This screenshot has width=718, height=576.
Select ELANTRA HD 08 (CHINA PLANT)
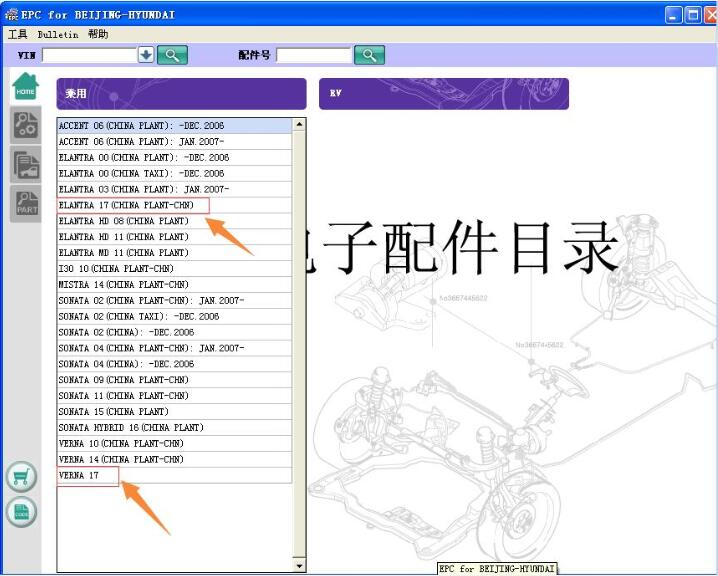pos(174,221)
